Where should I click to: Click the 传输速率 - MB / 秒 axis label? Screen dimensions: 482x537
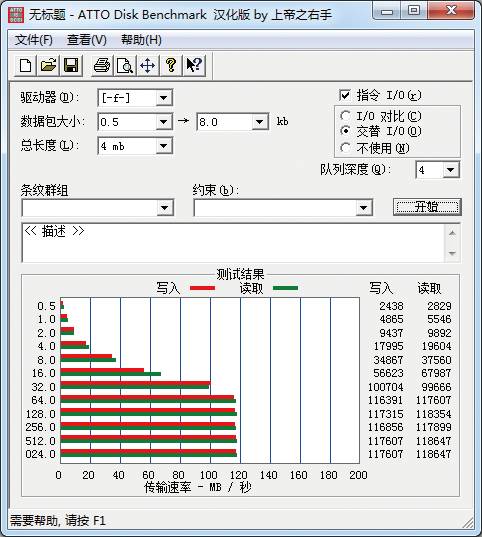coord(198,487)
